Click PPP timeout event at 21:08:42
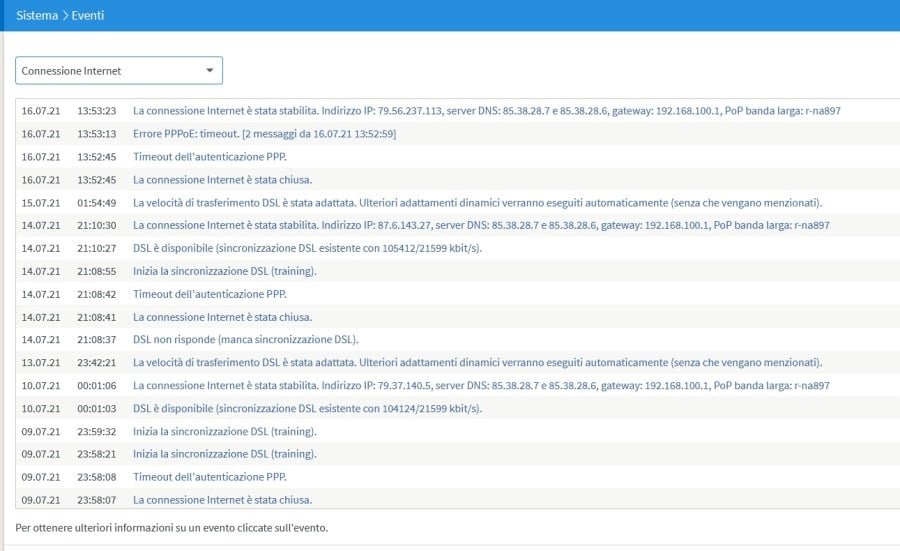900x551 pixels. (x=210, y=294)
